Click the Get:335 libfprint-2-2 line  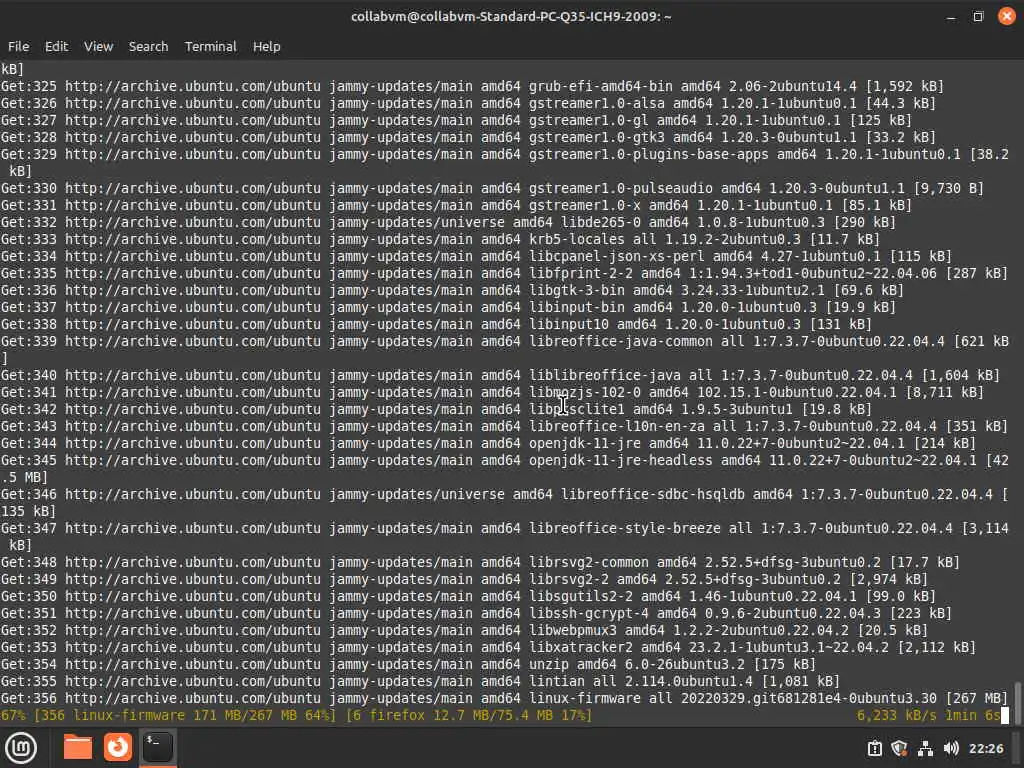[x=504, y=273]
